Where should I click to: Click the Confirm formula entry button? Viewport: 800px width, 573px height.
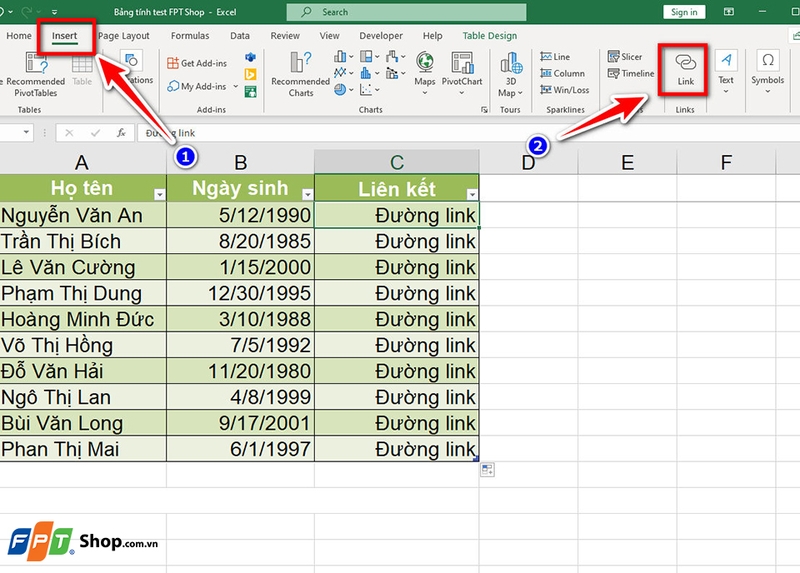click(x=95, y=133)
